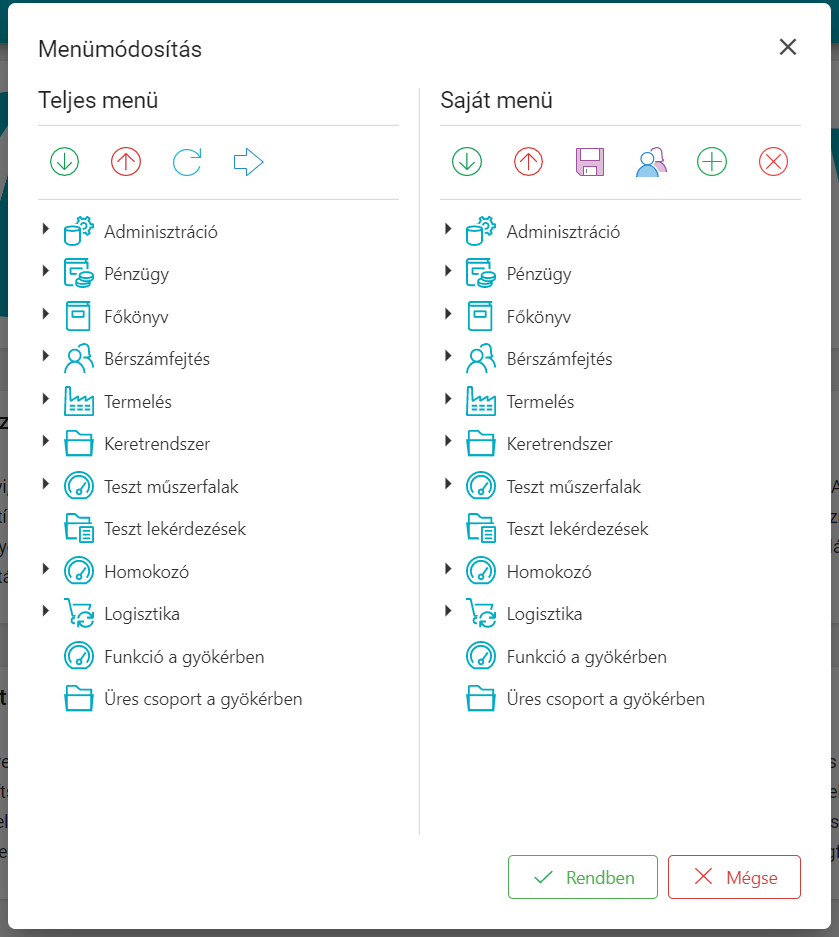
Task: Expand Bérszámfejtés in Saját menü
Action: pos(448,357)
